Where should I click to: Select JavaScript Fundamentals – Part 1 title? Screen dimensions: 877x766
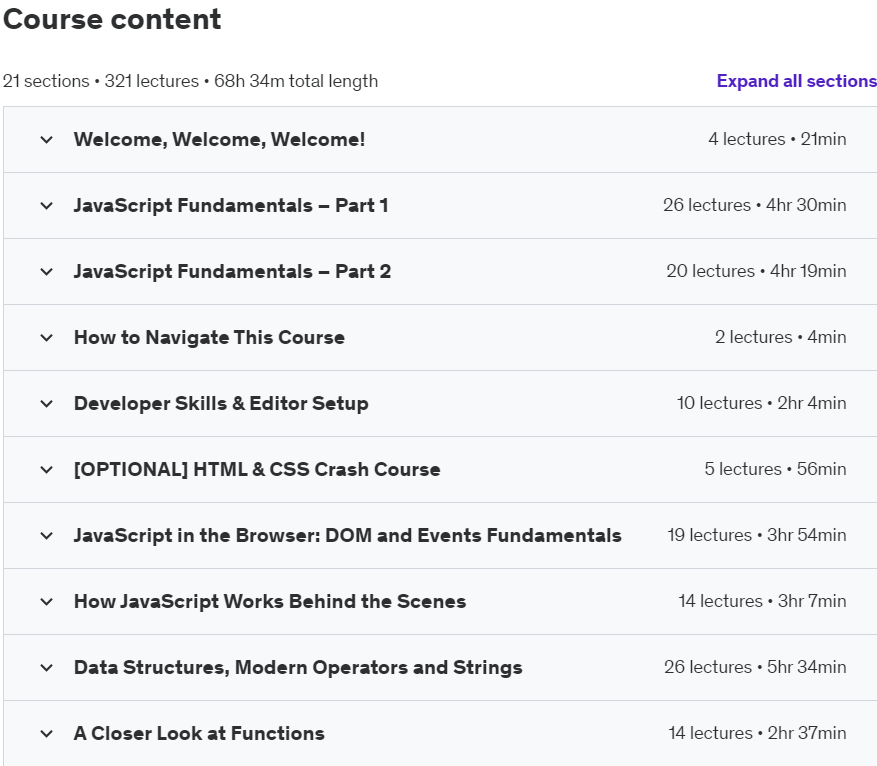(231, 205)
